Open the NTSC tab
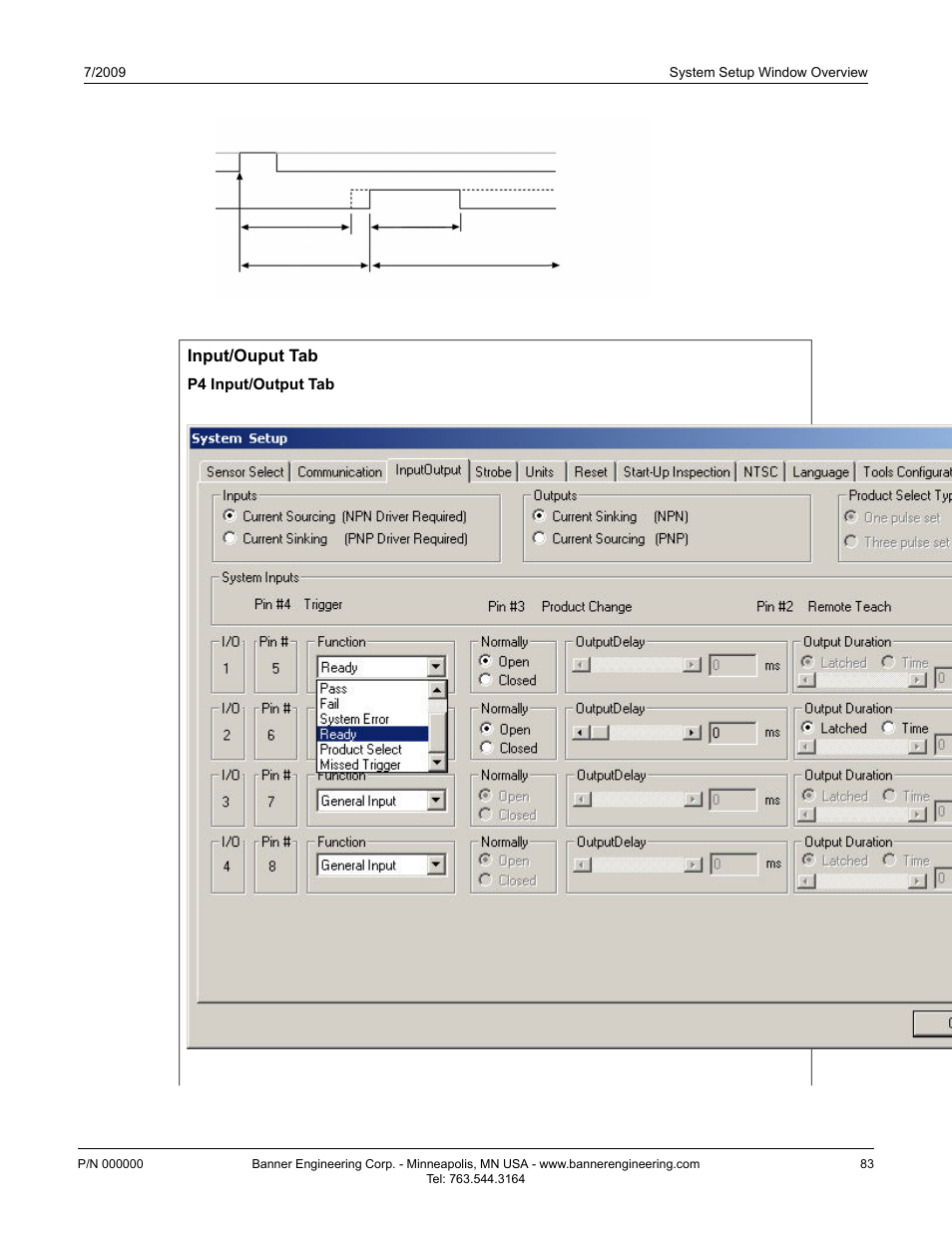The image size is (952, 1233). click(760, 472)
